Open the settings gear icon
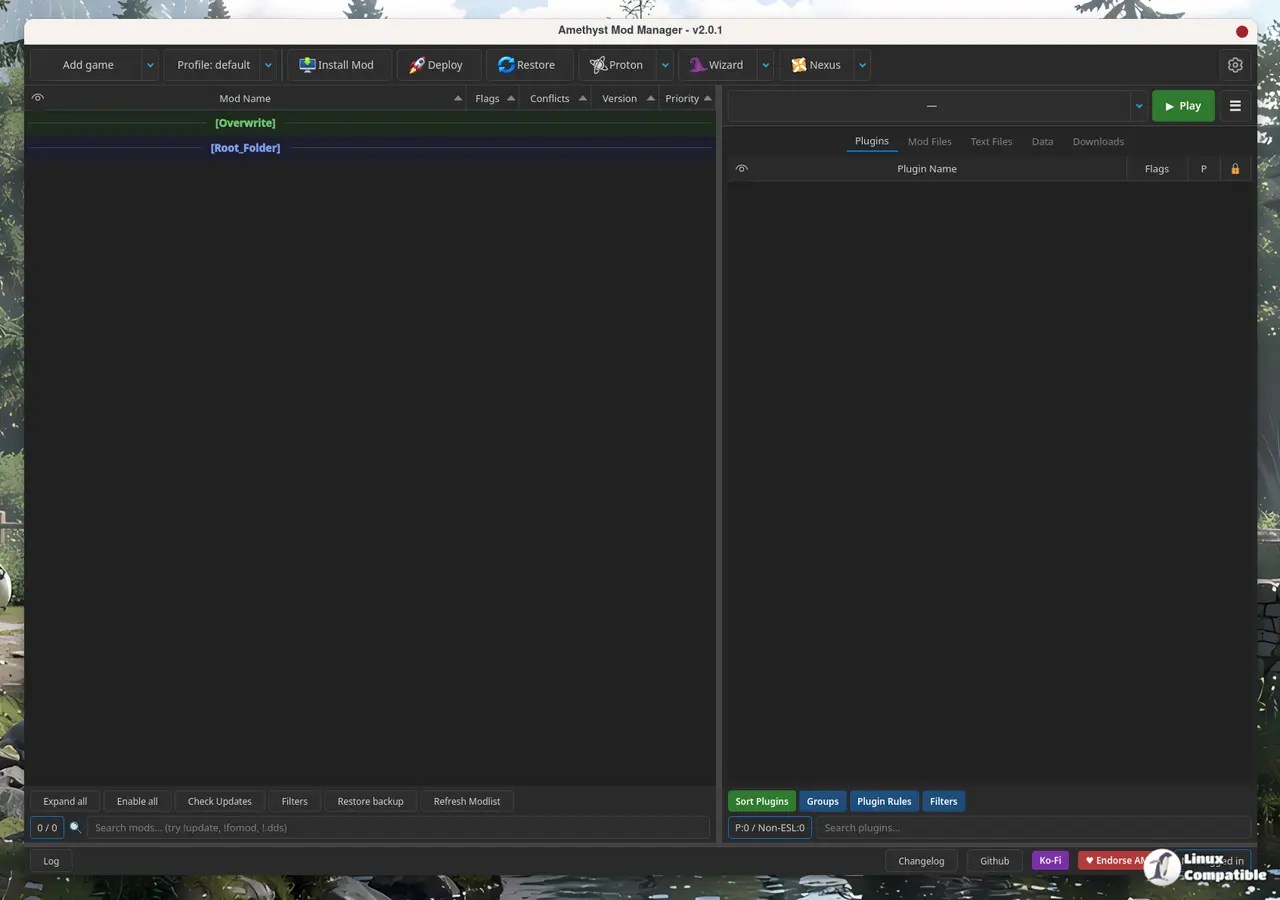The image size is (1280, 900). [1235, 65]
